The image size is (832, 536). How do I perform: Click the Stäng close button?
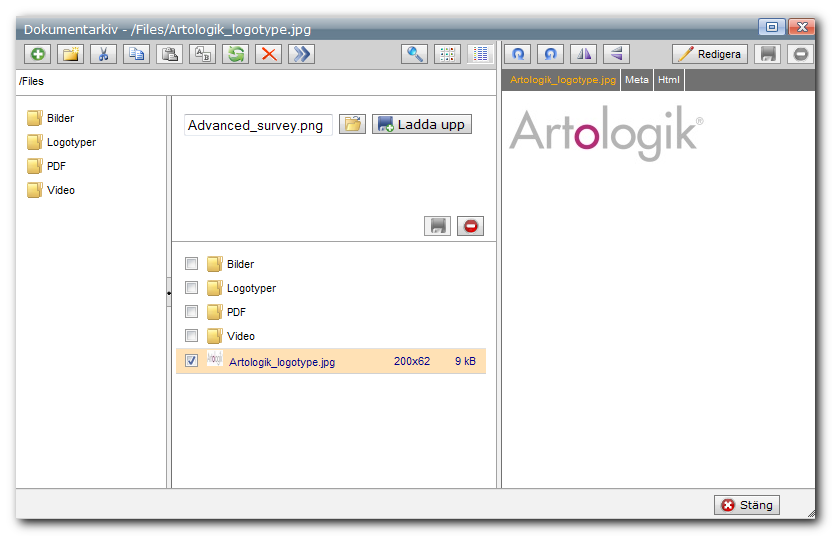point(747,505)
